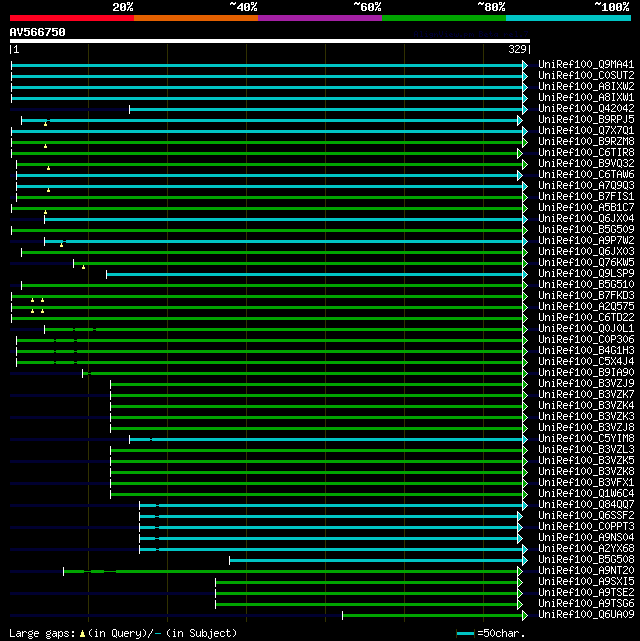Viewport: 640px width, 641px height.
Task: Select the UniRef100_B3VZK5 entry
Action: (586, 460)
